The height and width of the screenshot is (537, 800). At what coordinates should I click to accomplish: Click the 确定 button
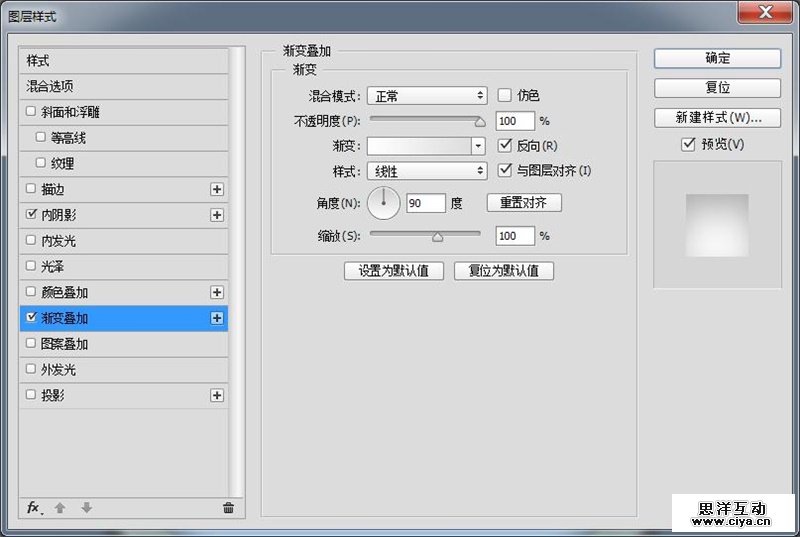tap(717, 58)
